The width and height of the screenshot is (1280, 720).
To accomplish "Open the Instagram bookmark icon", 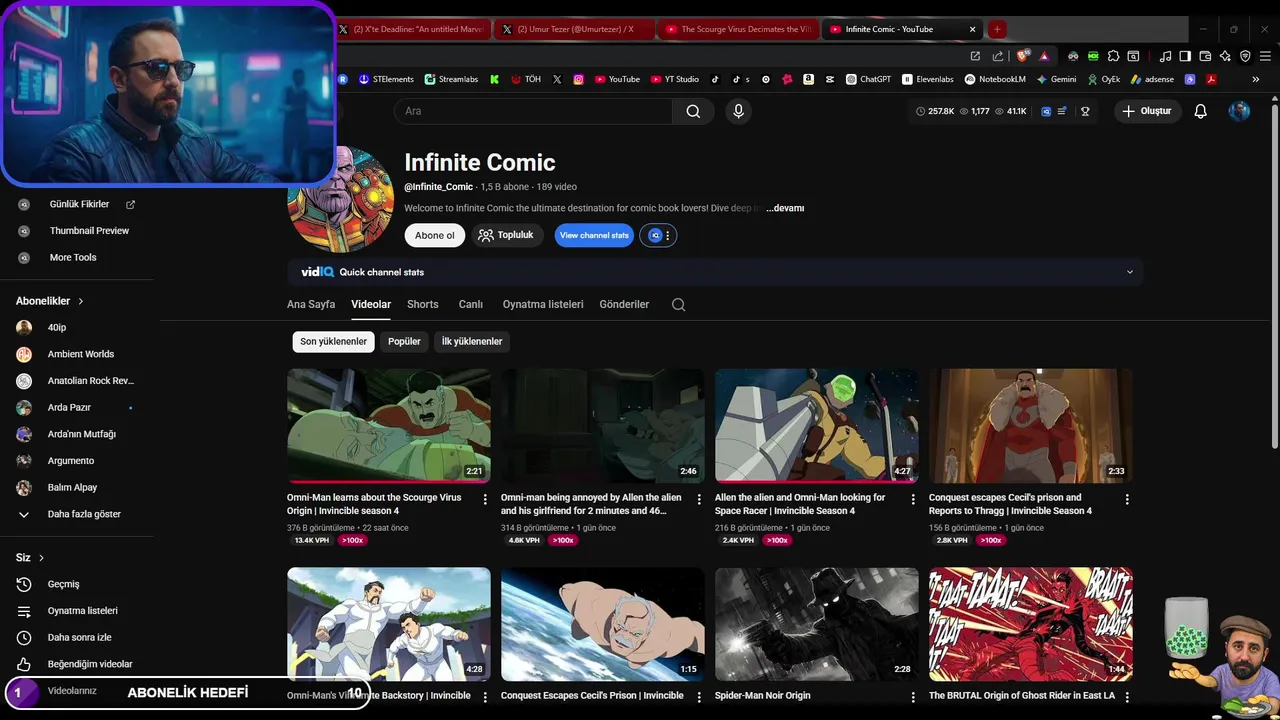I will click(x=578, y=79).
